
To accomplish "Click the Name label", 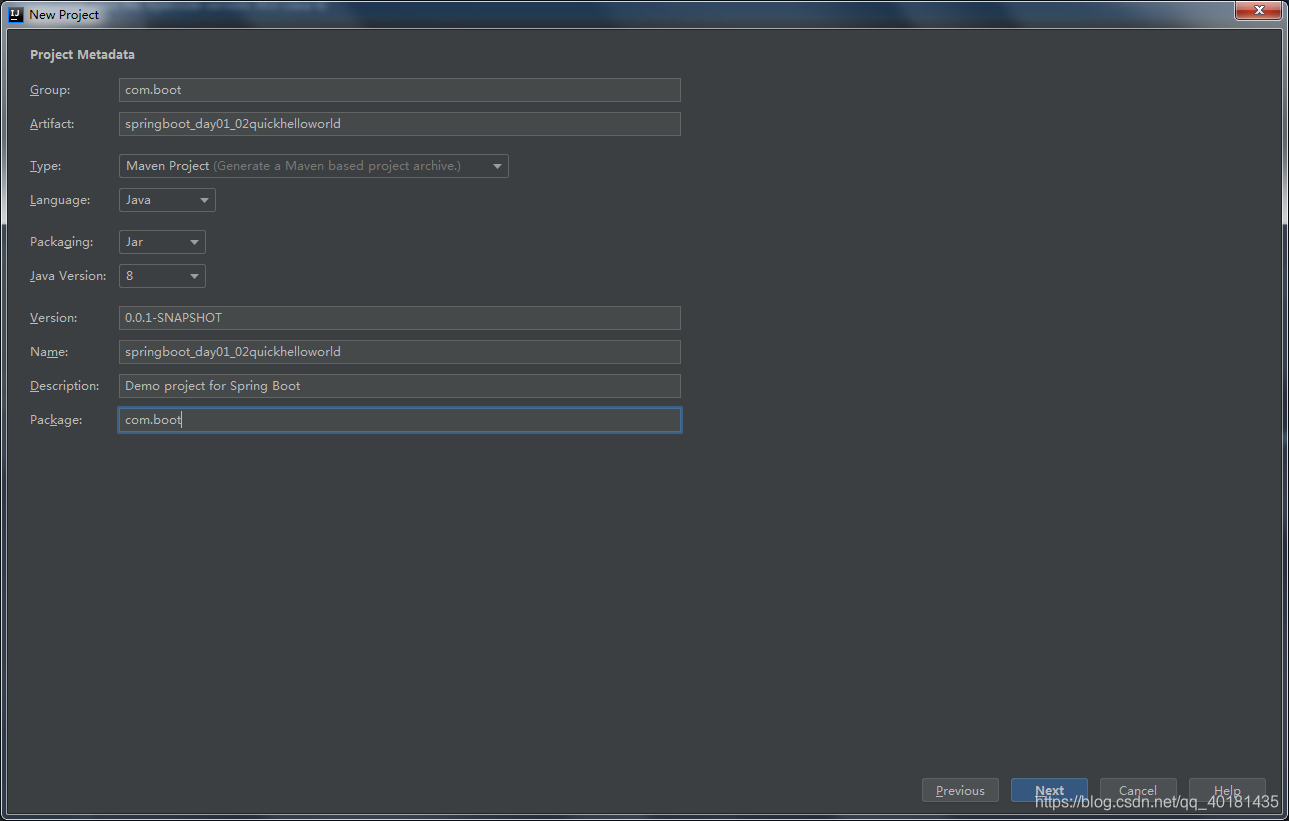I will click(49, 352).
